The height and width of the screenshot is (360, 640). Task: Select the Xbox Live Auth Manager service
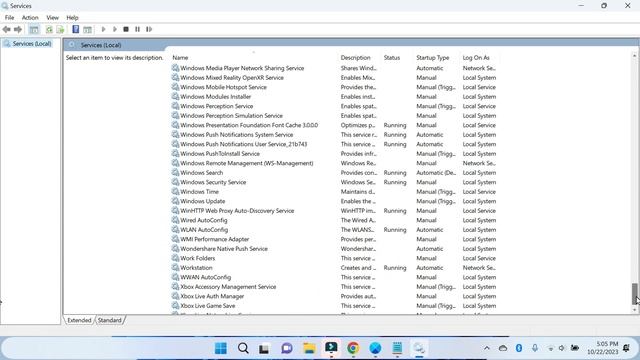pyautogui.click(x=212, y=296)
